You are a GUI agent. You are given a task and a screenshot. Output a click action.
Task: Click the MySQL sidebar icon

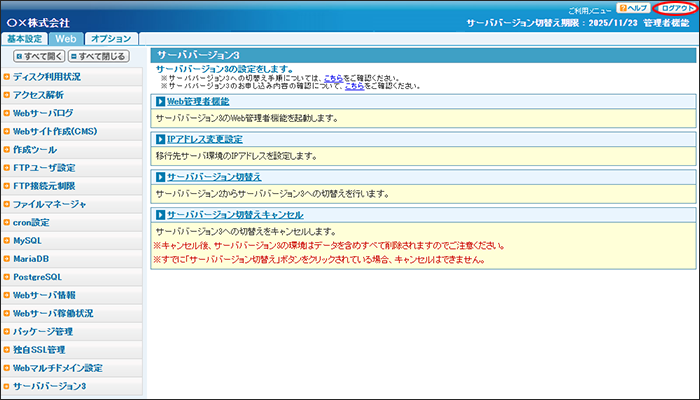pyautogui.click(x=7, y=241)
